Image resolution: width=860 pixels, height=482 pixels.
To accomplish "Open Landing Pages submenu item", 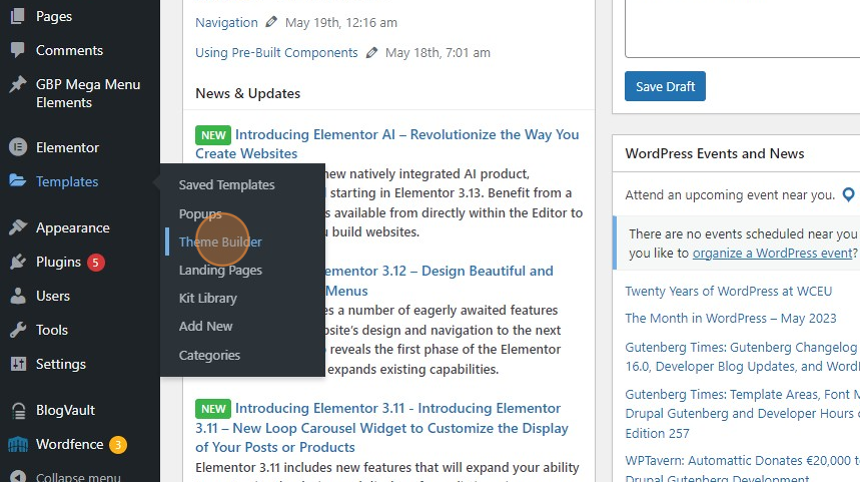I will coord(220,270).
